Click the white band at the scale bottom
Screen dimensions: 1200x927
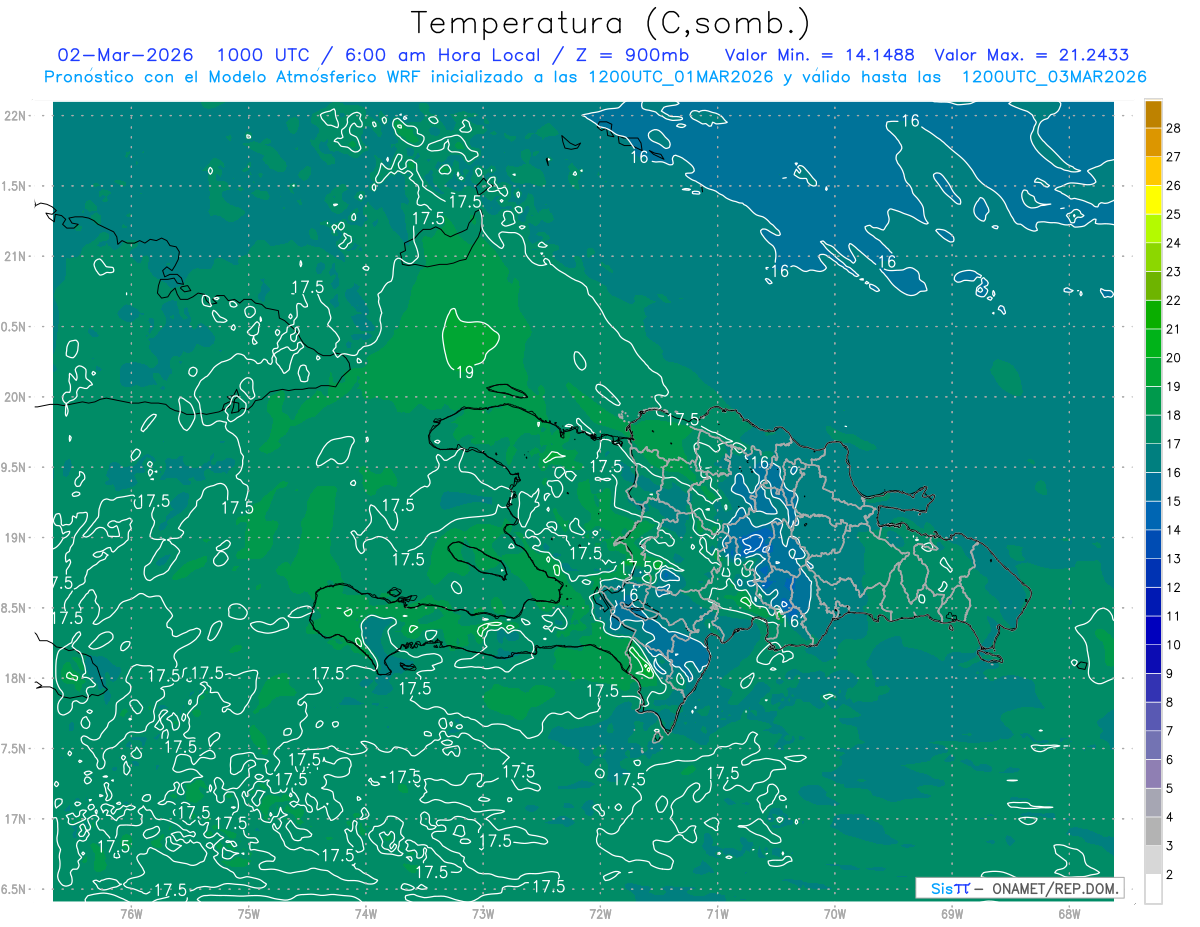click(x=1153, y=889)
